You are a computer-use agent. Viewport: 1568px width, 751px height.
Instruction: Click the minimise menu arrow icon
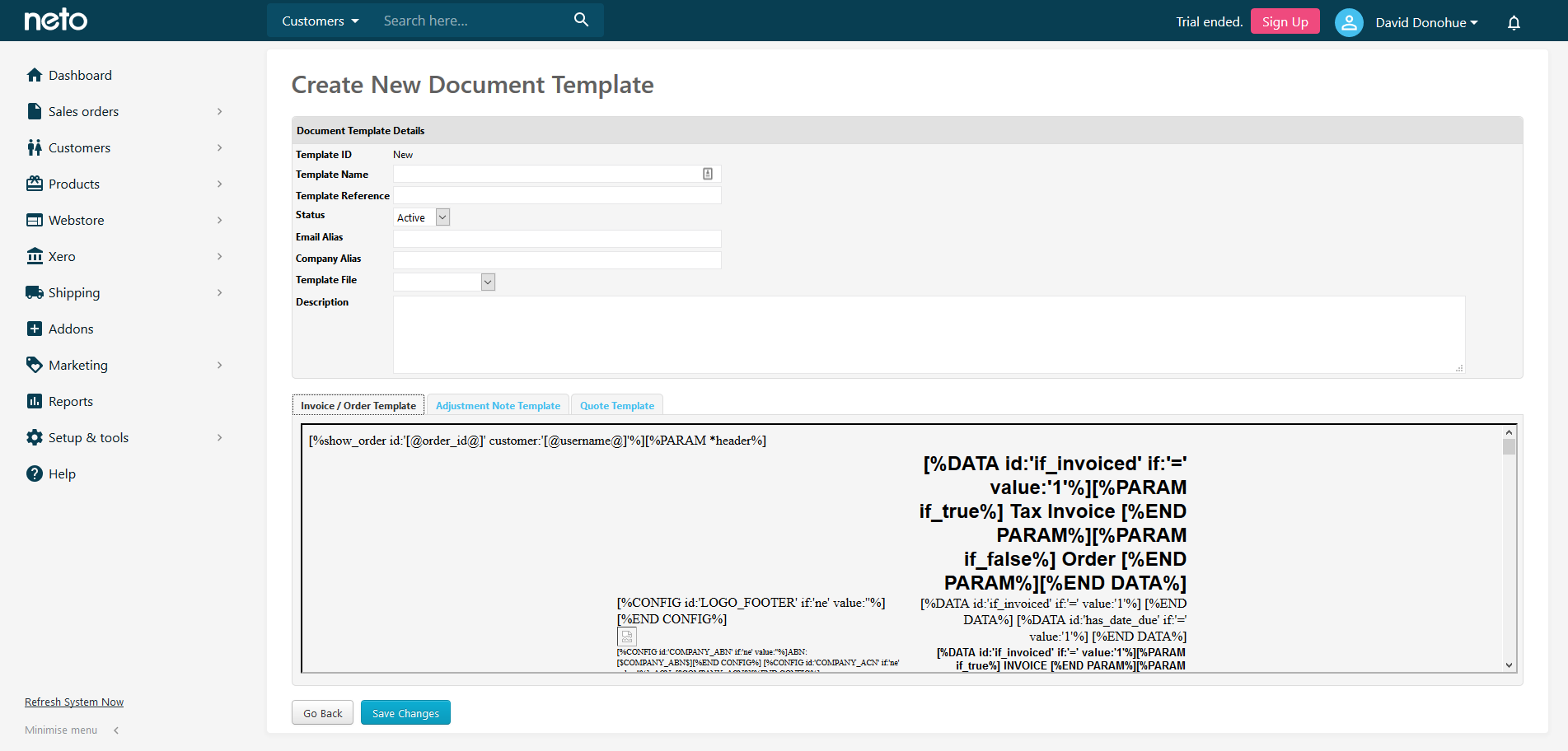click(x=116, y=730)
